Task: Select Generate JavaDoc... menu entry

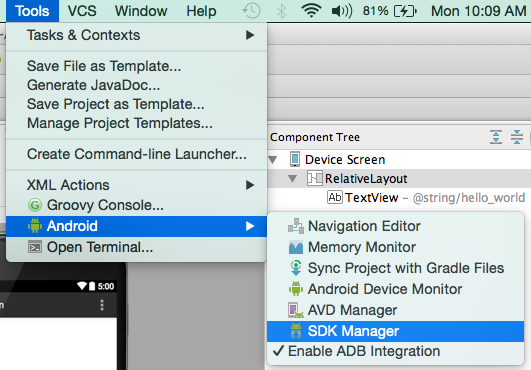Action: (136, 85)
